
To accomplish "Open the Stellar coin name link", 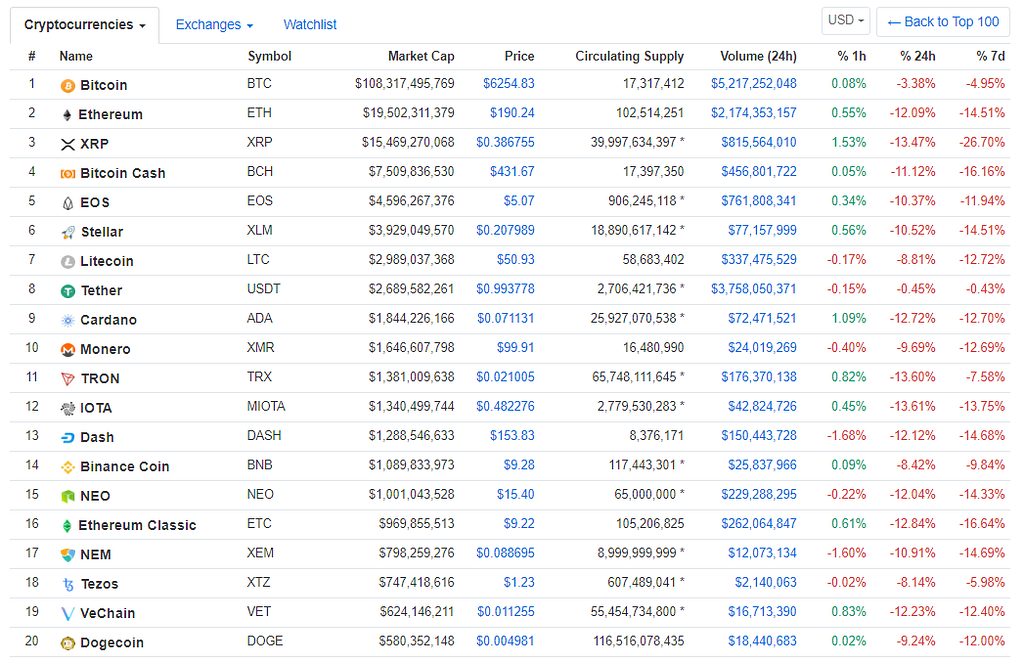I will click(x=102, y=232).
